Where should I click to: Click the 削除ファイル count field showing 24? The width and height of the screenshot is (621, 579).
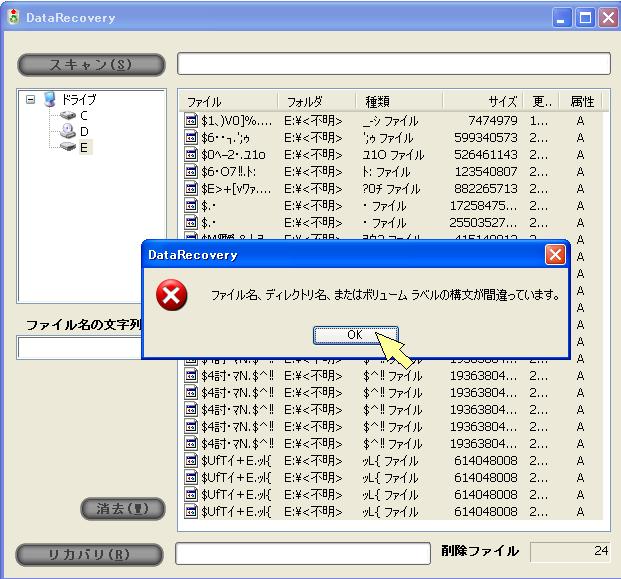click(570, 552)
